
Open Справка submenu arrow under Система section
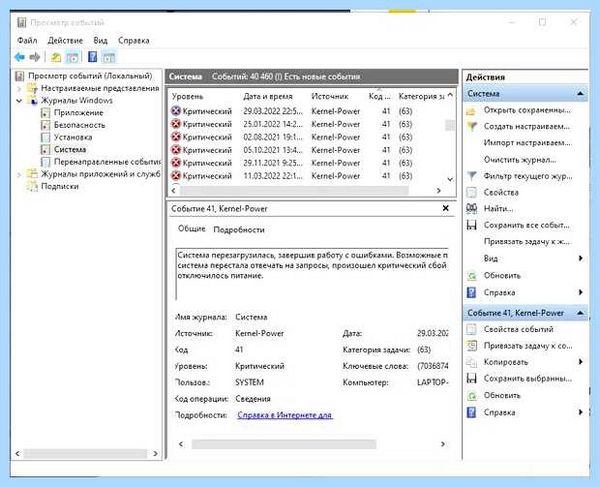click(580, 292)
